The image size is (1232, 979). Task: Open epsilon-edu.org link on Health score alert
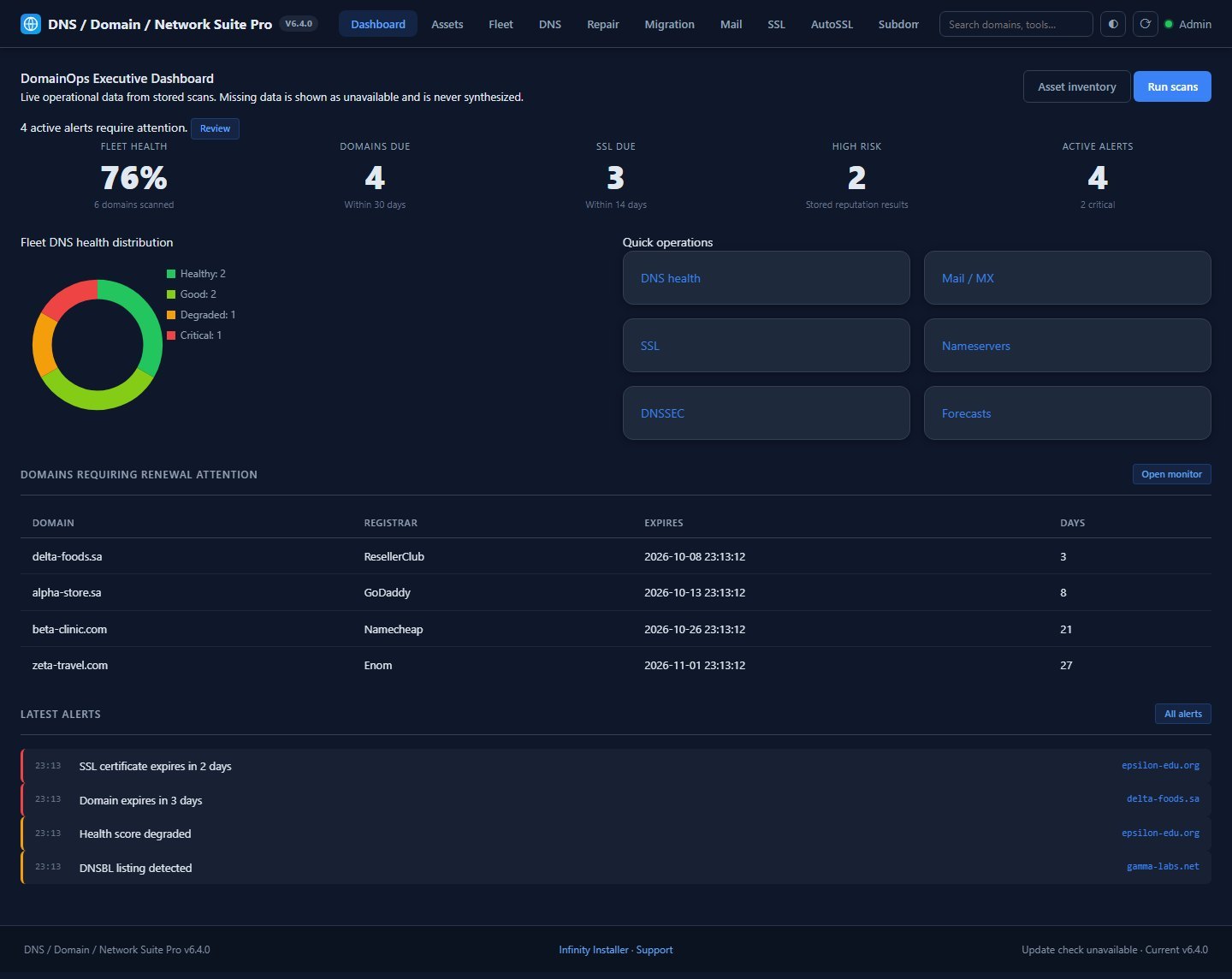1160,834
